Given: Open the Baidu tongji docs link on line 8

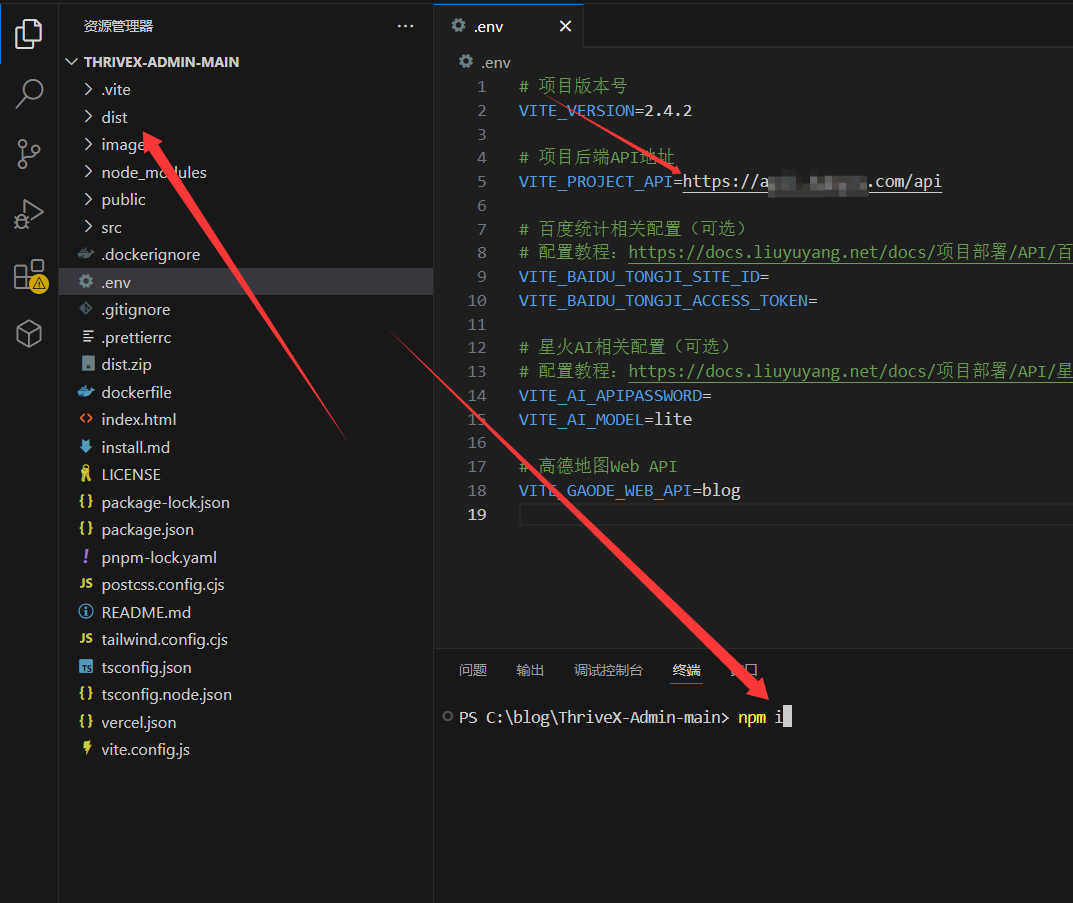Looking at the screenshot, I should click(850, 252).
